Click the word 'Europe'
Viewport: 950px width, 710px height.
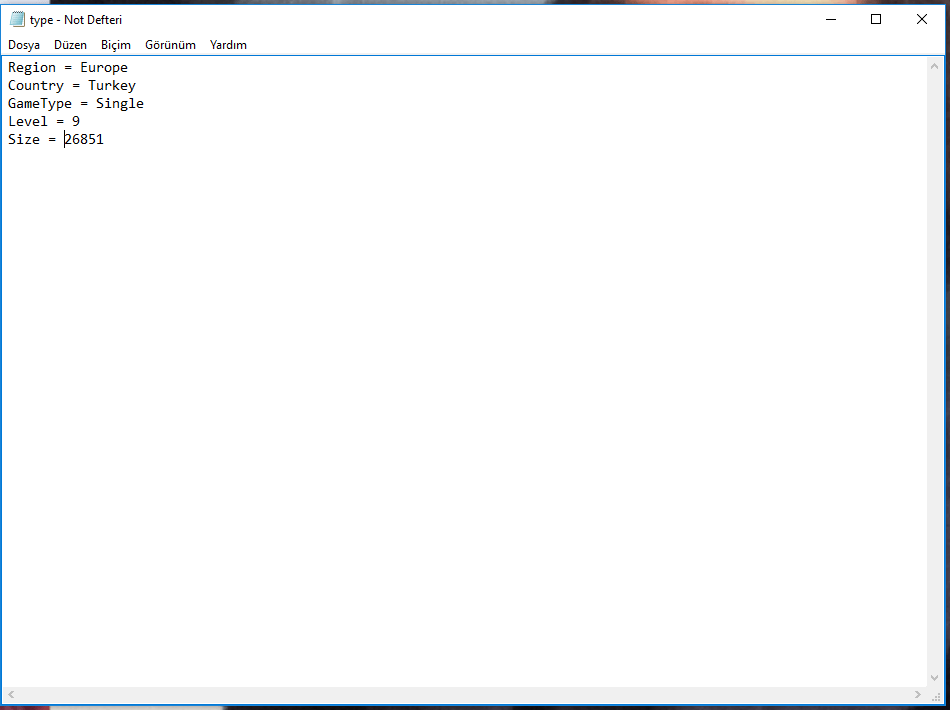(x=104, y=67)
